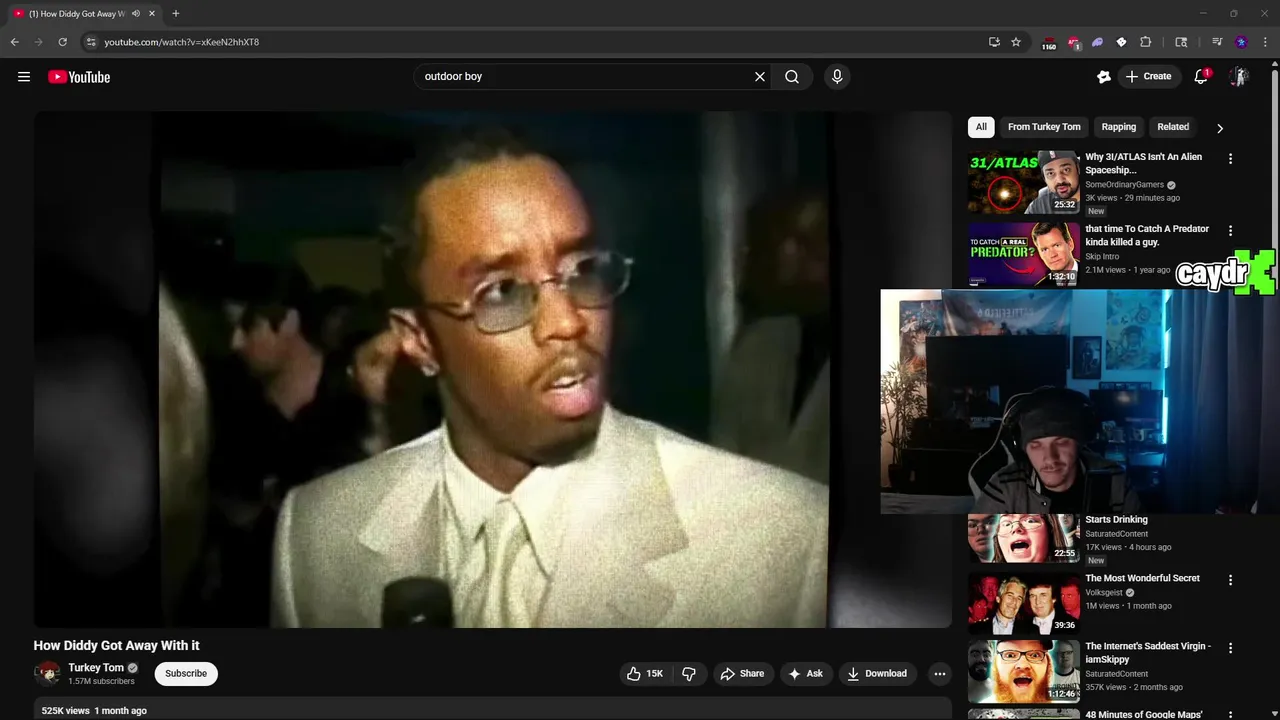Click SomeOrdinaryGamers channel name
Viewport: 1280px width, 720px height.
click(1124, 185)
